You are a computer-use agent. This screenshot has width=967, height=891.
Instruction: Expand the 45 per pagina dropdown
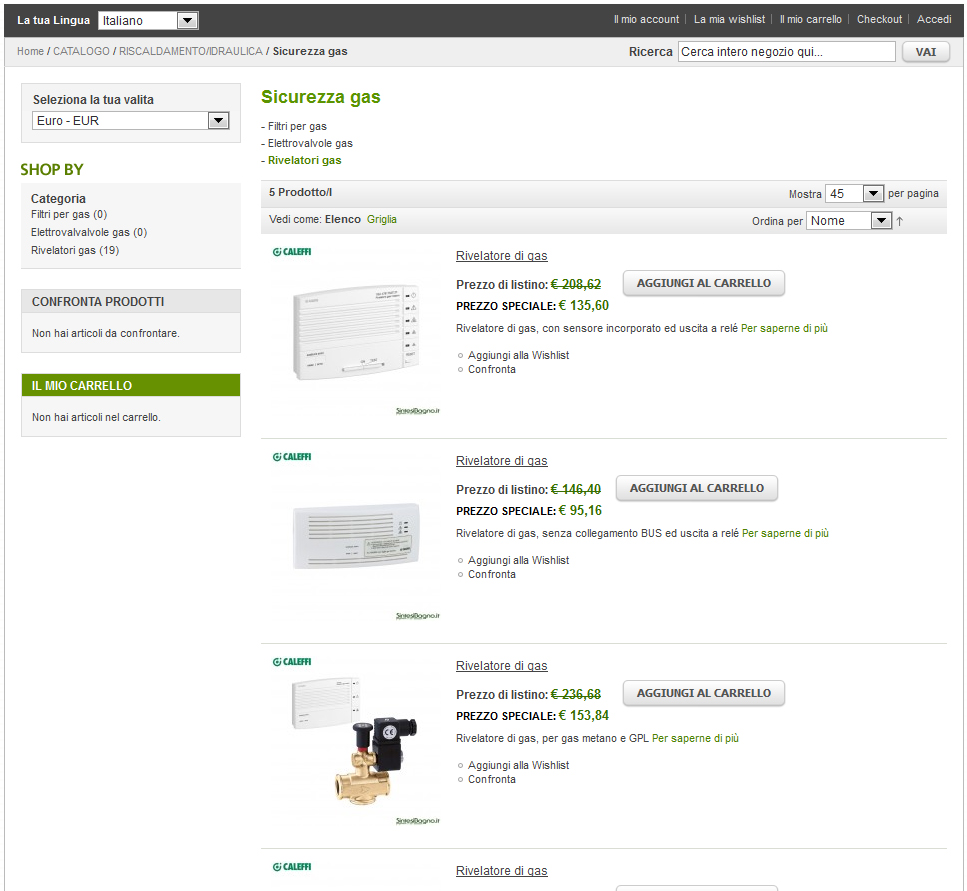(x=855, y=194)
